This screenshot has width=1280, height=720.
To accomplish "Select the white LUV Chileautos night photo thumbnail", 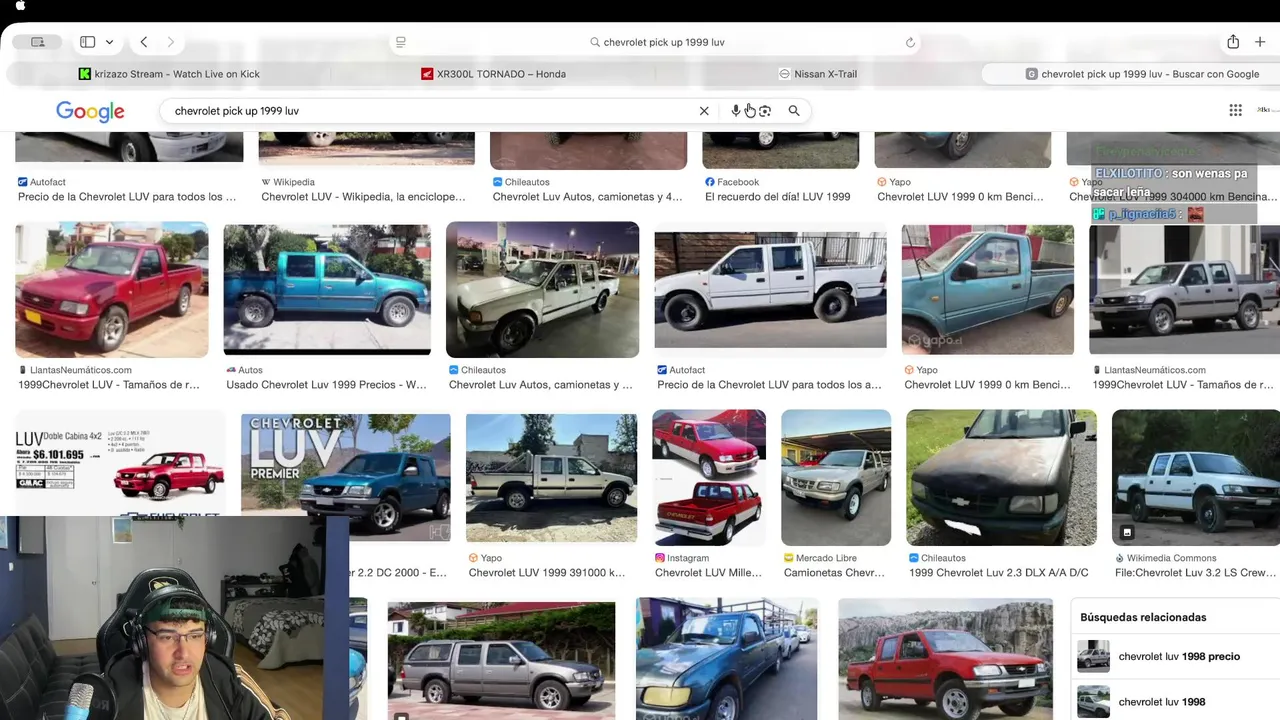I will click(x=542, y=289).
